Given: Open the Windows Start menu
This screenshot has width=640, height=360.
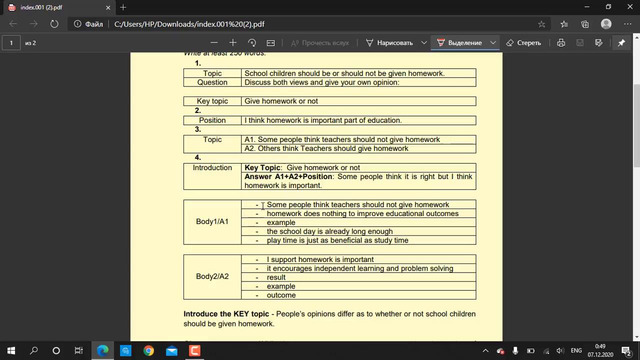Looking at the screenshot, I should click(x=11, y=351).
